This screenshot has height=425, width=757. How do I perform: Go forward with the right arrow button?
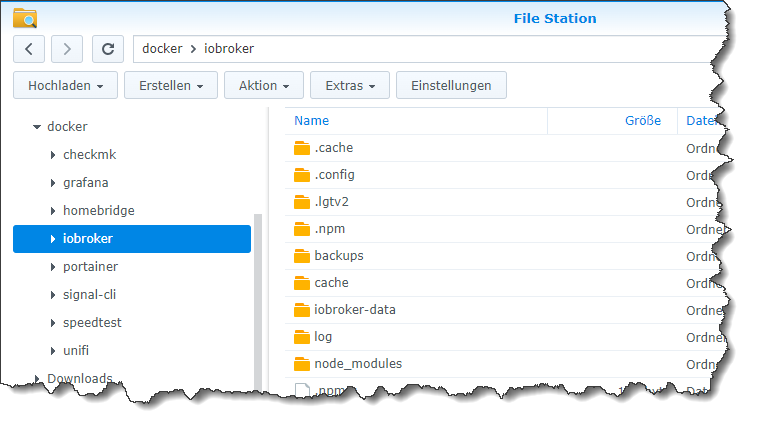67,48
